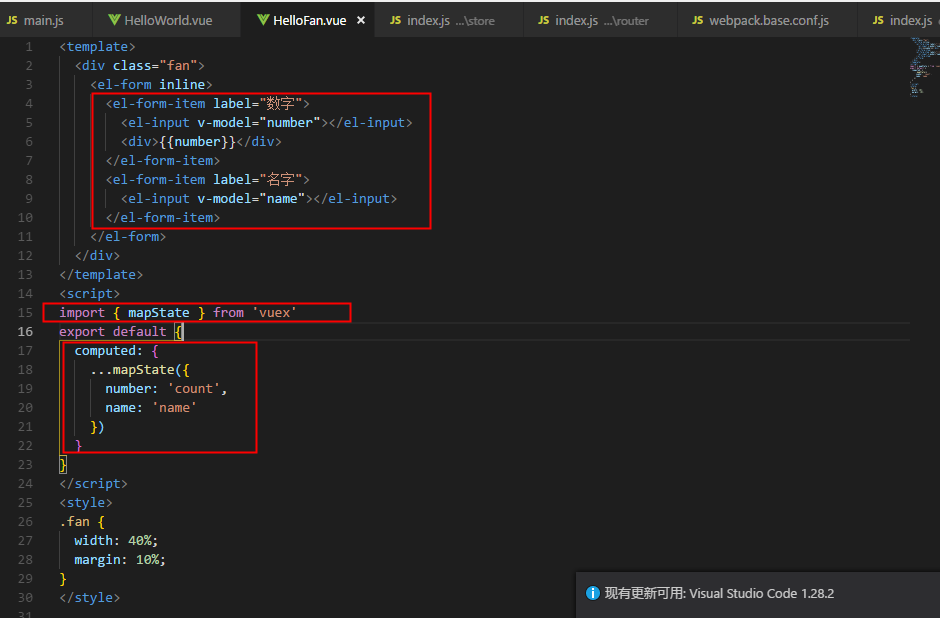Click the {{number}} interpolation
This screenshot has width=940, height=618.
[197, 141]
